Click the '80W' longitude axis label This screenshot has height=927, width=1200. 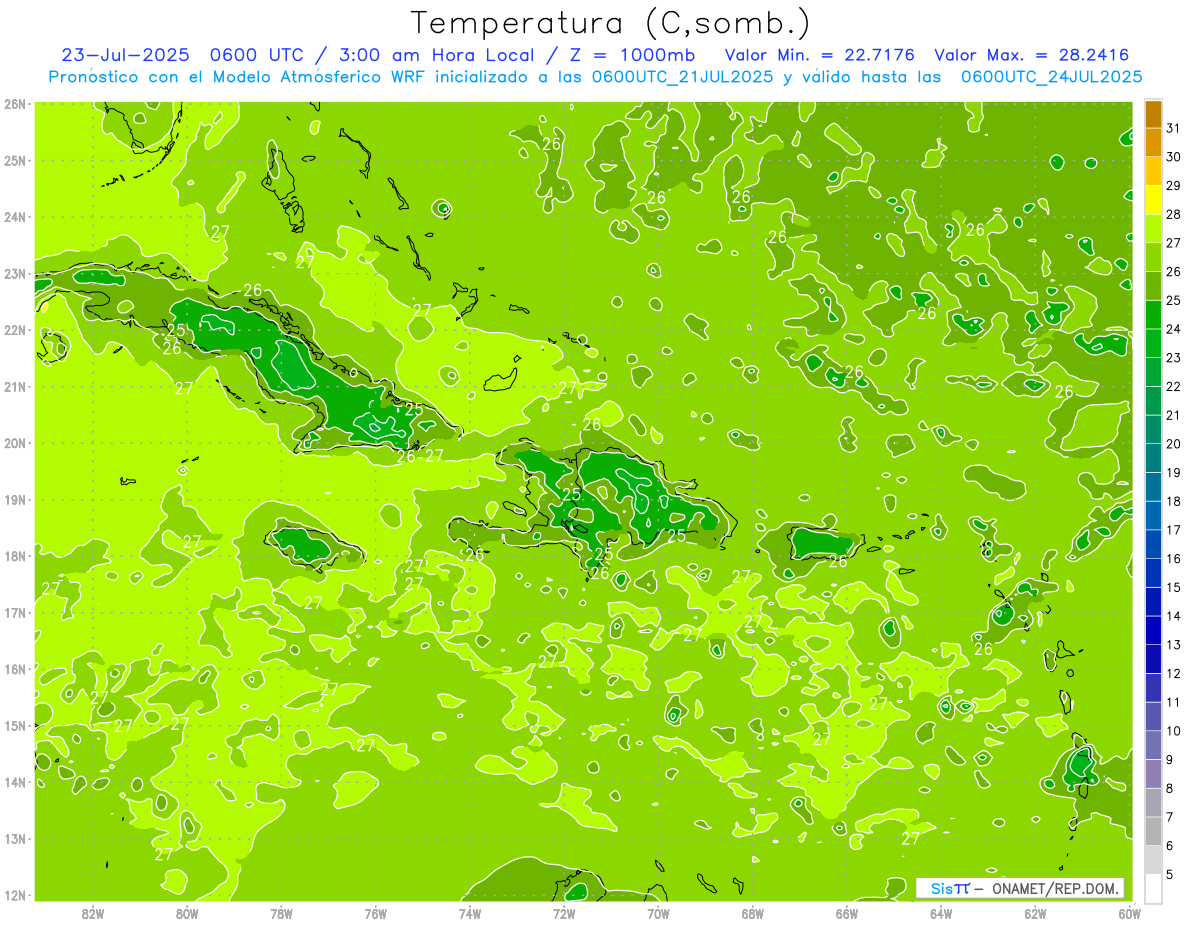pyautogui.click(x=187, y=912)
